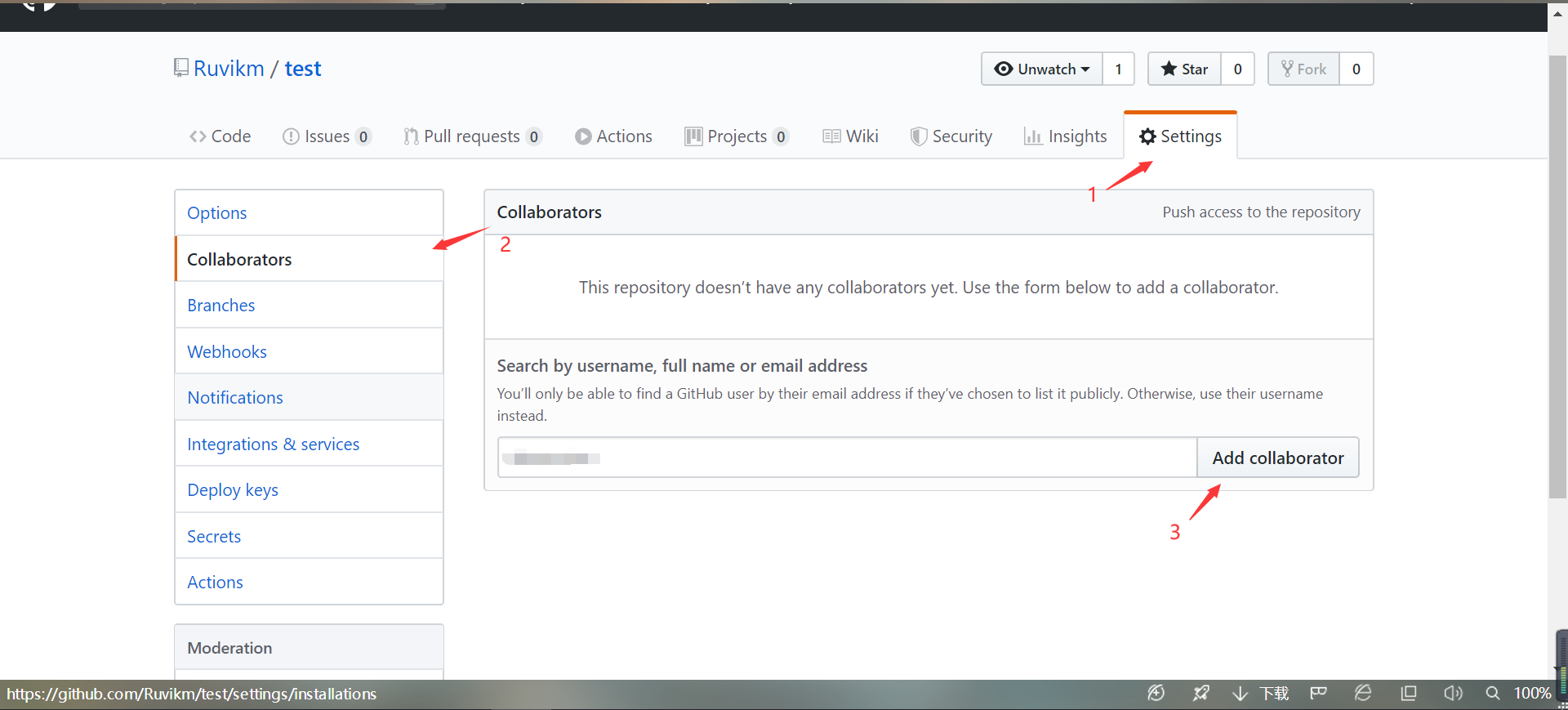Star the test repository
Viewport: 1568px width, 710px height.
pos(1184,69)
